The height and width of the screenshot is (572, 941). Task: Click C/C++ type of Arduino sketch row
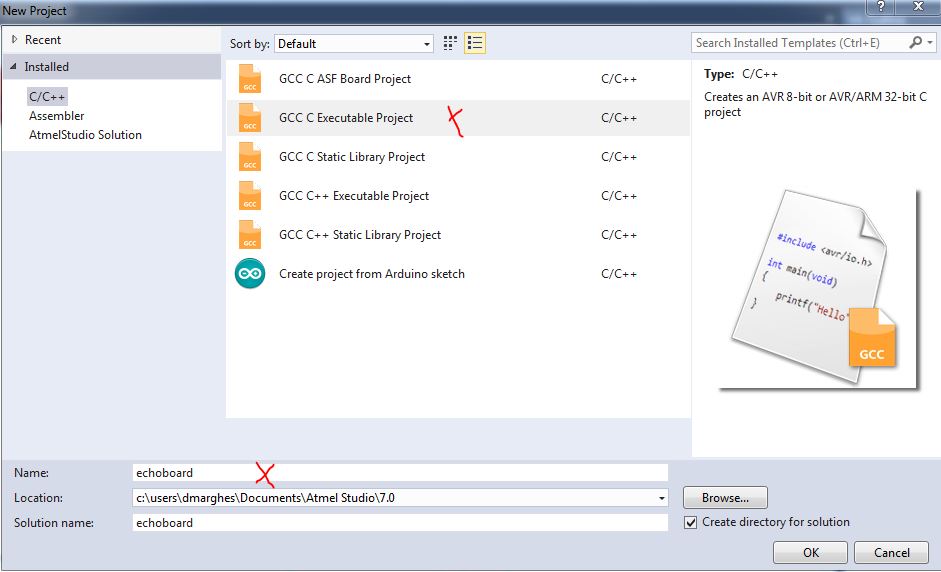(619, 274)
